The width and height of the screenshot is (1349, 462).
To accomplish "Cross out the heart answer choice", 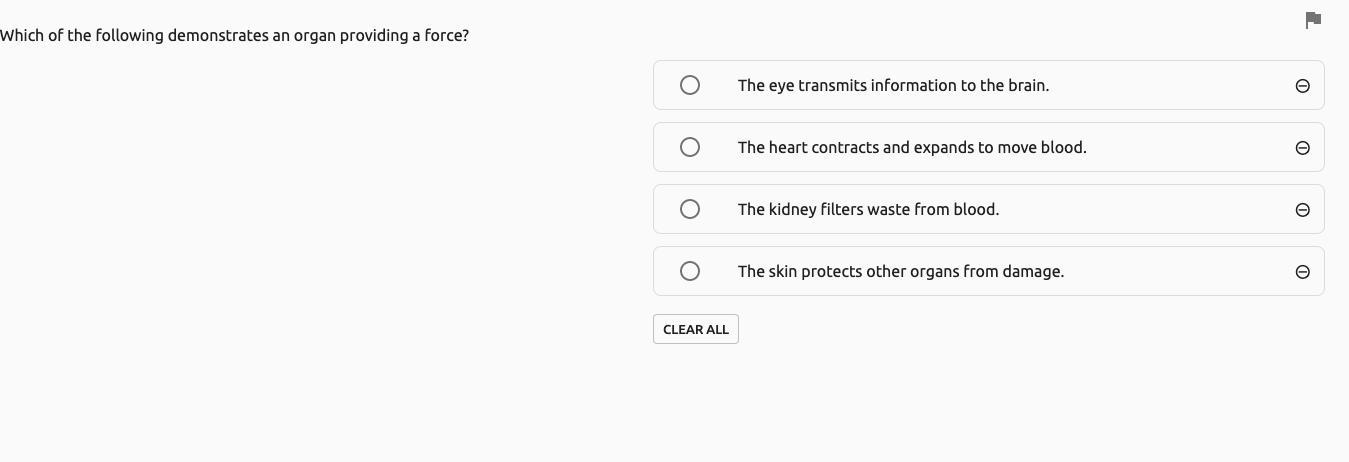I will (1302, 148).
